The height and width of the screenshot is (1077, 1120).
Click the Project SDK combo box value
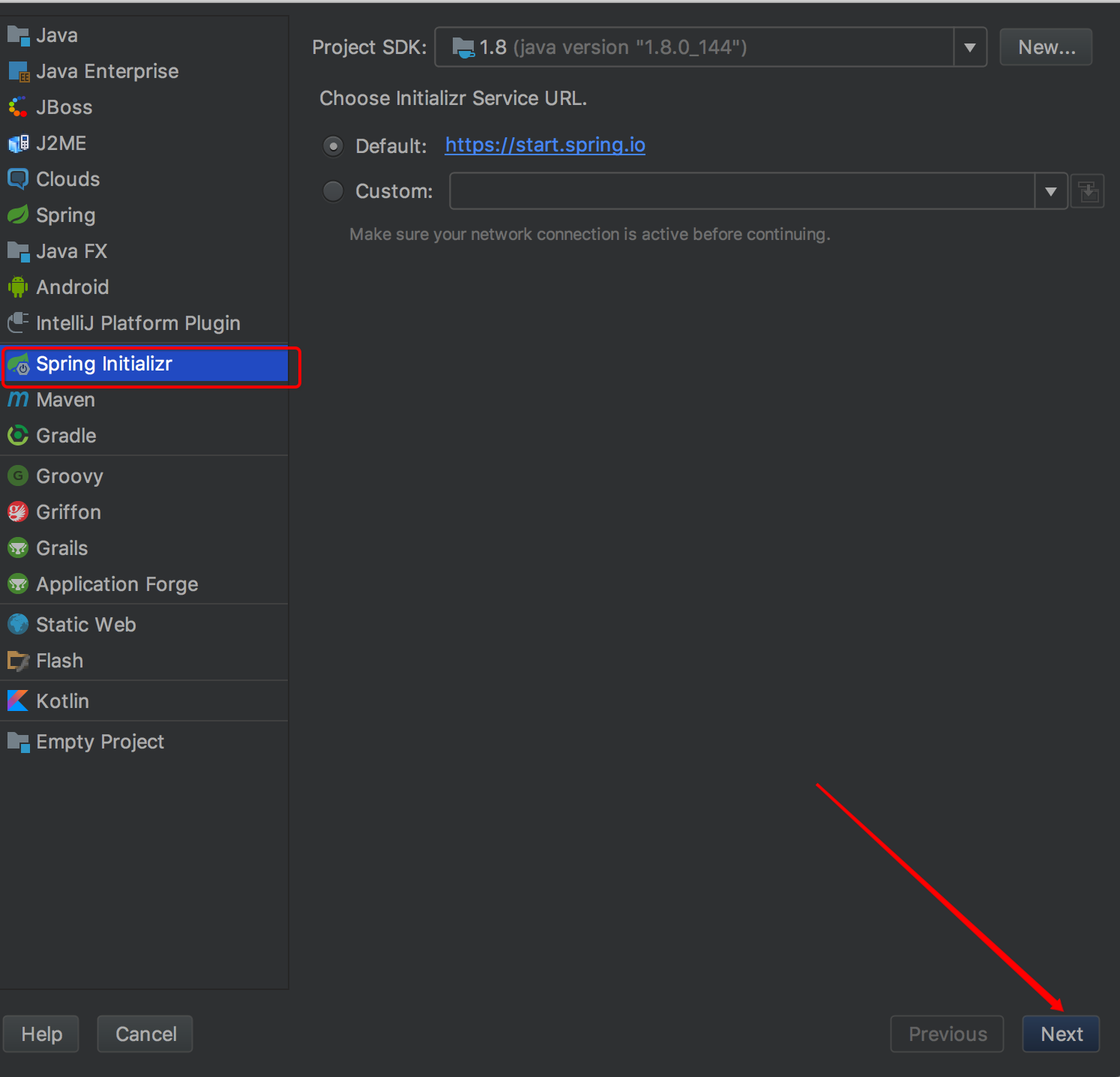click(694, 47)
